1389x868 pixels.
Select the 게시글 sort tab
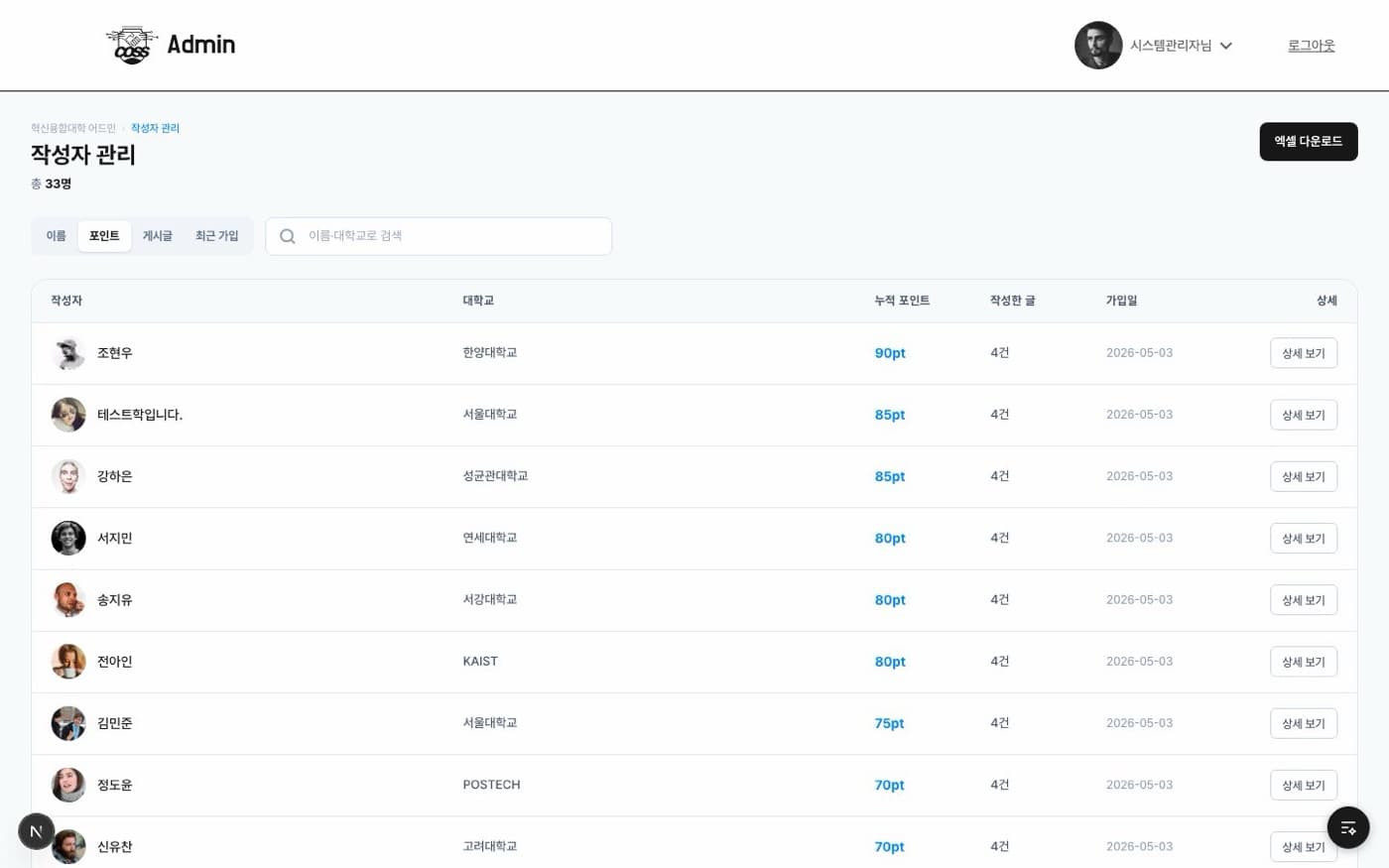coord(157,236)
